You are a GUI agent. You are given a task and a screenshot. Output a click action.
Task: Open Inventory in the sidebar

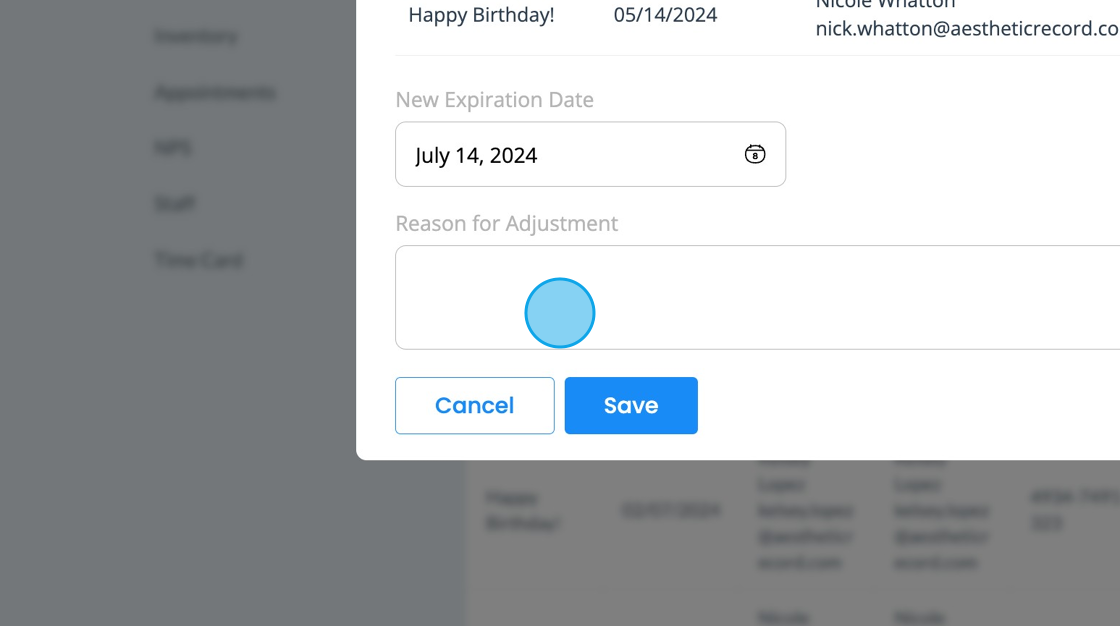196,36
